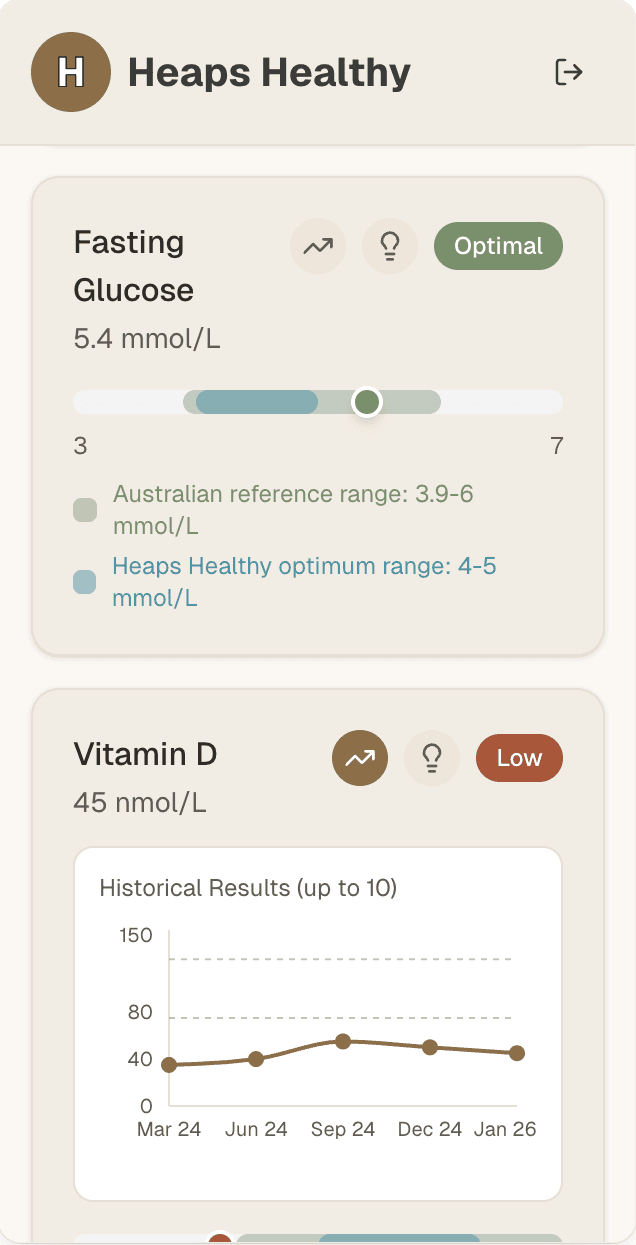The image size is (636, 1245).
Task: Open the Fasting Glucose trend chart icon
Action: pos(318,246)
